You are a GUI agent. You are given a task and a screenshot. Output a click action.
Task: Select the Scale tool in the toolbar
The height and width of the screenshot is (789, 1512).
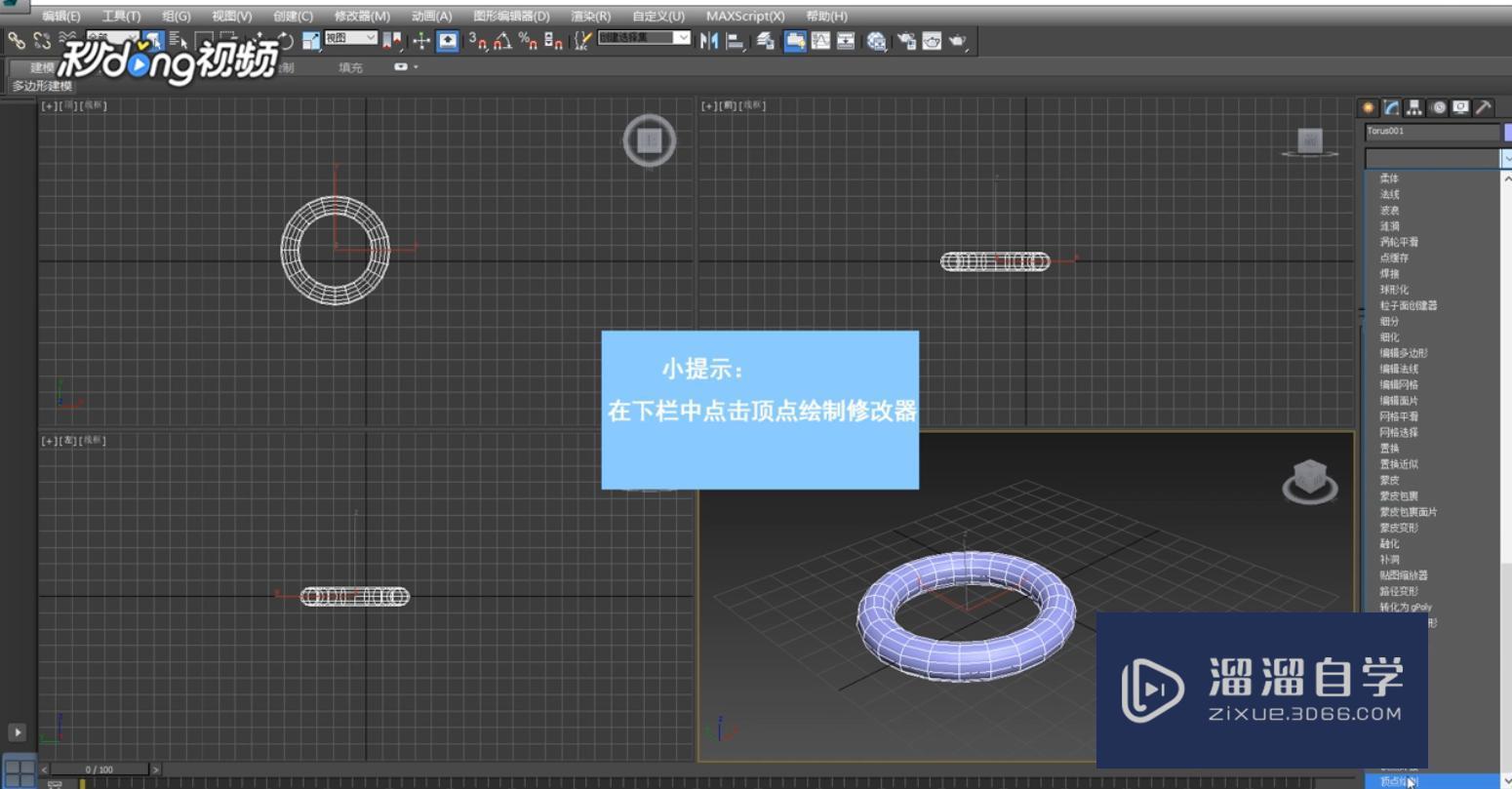(x=310, y=41)
